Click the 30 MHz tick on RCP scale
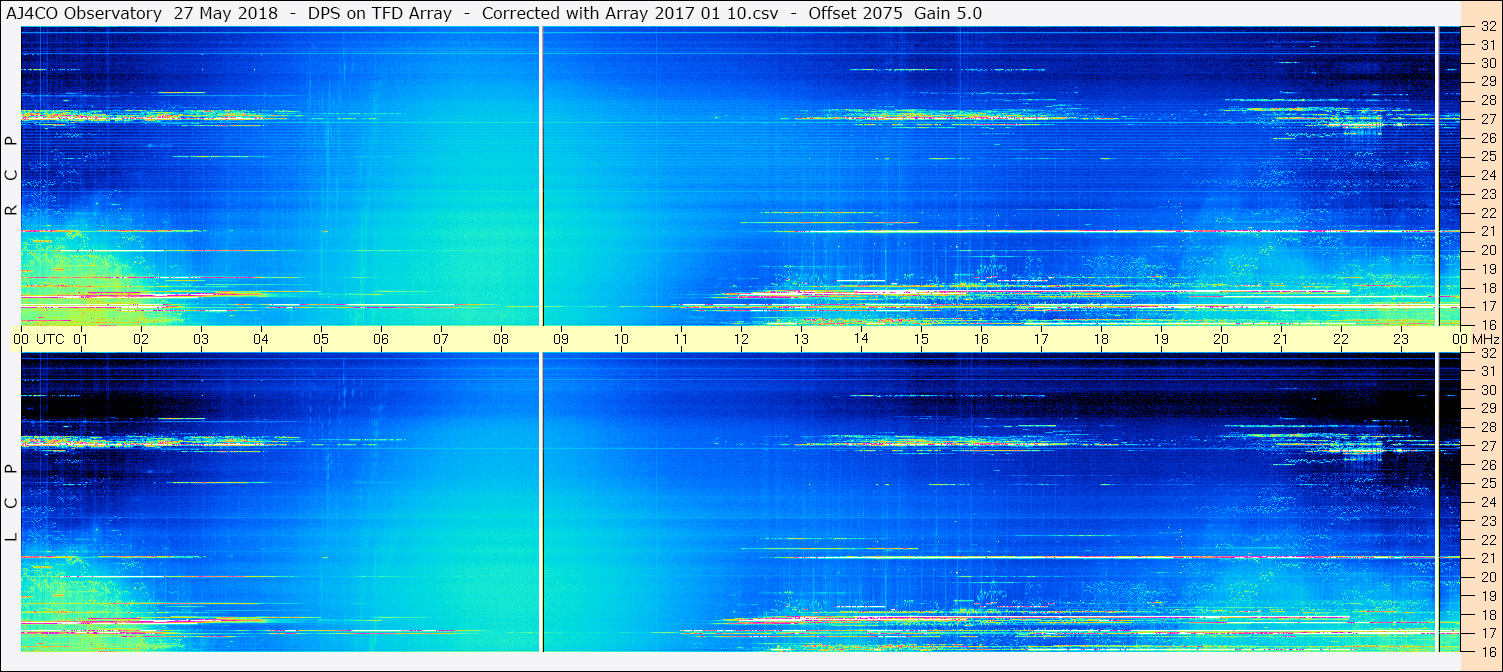The width and height of the screenshot is (1503, 672). pos(1487,63)
